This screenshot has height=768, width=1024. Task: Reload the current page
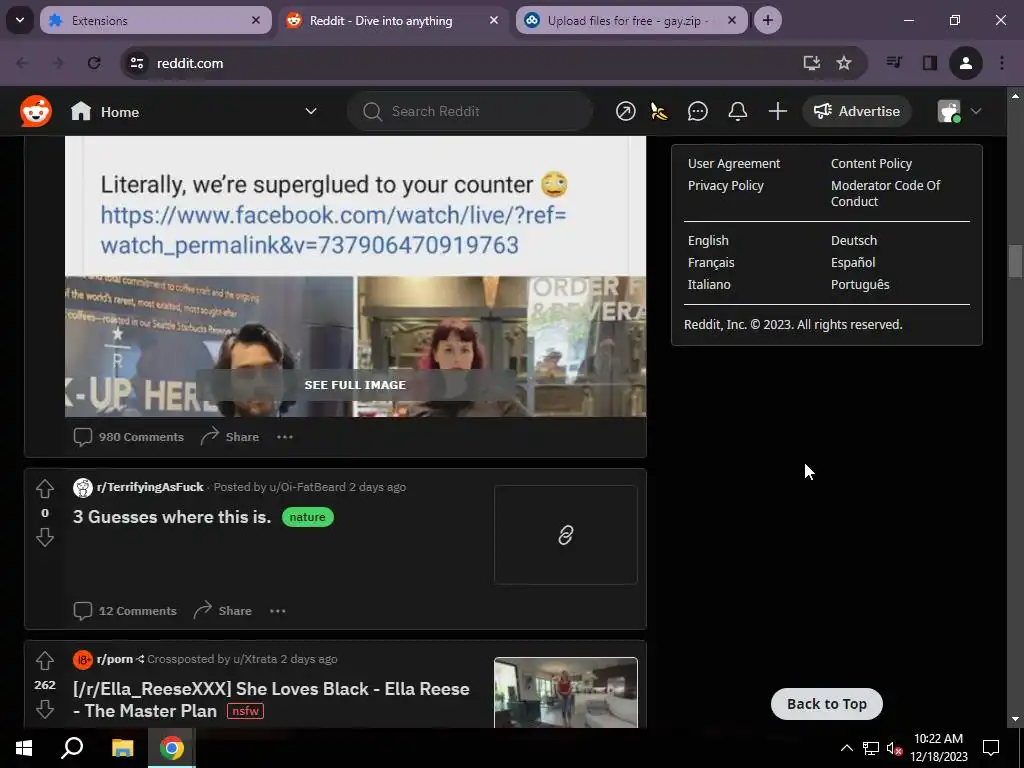coord(94,63)
